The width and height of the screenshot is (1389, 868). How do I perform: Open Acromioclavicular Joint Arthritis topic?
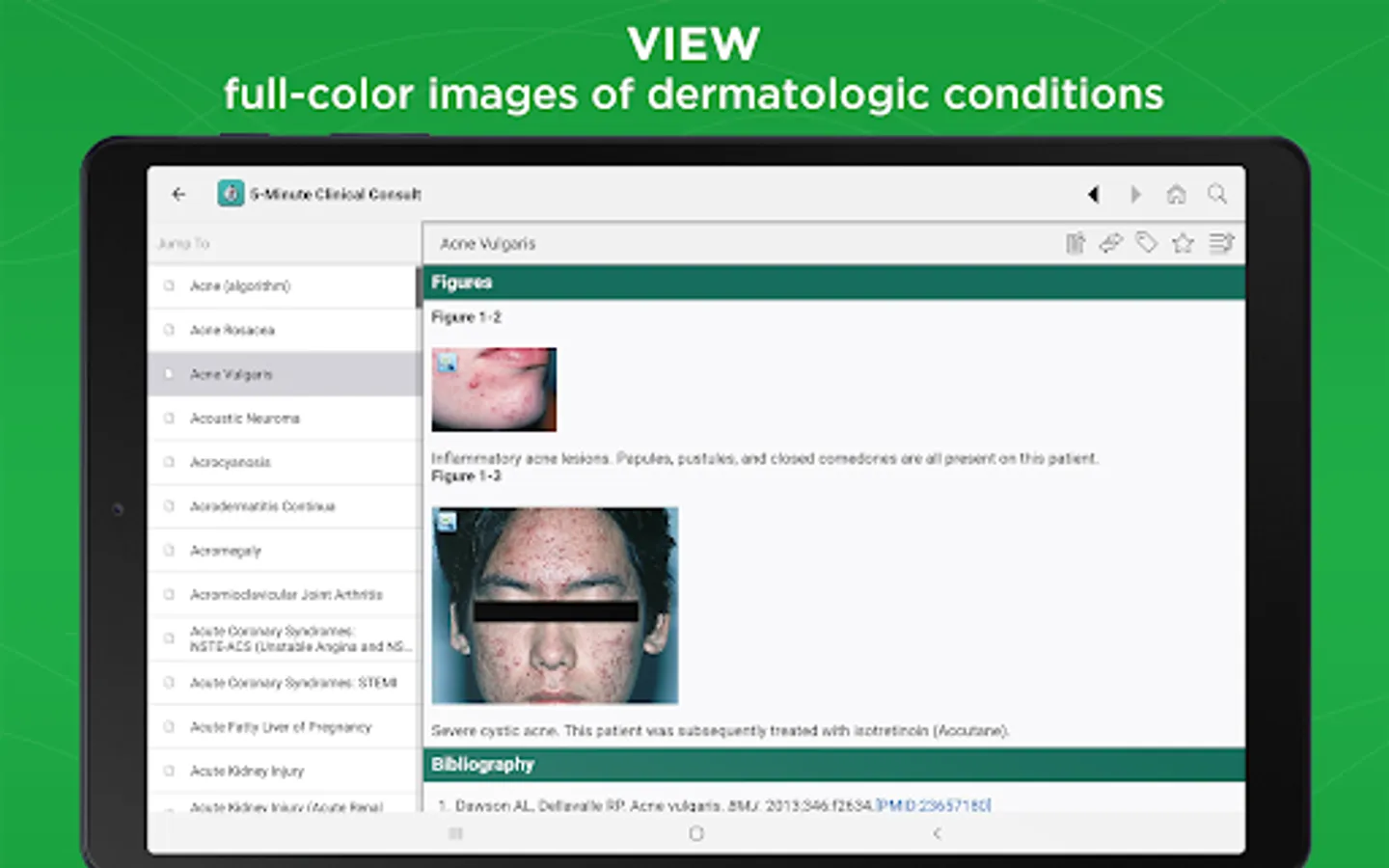click(x=285, y=595)
